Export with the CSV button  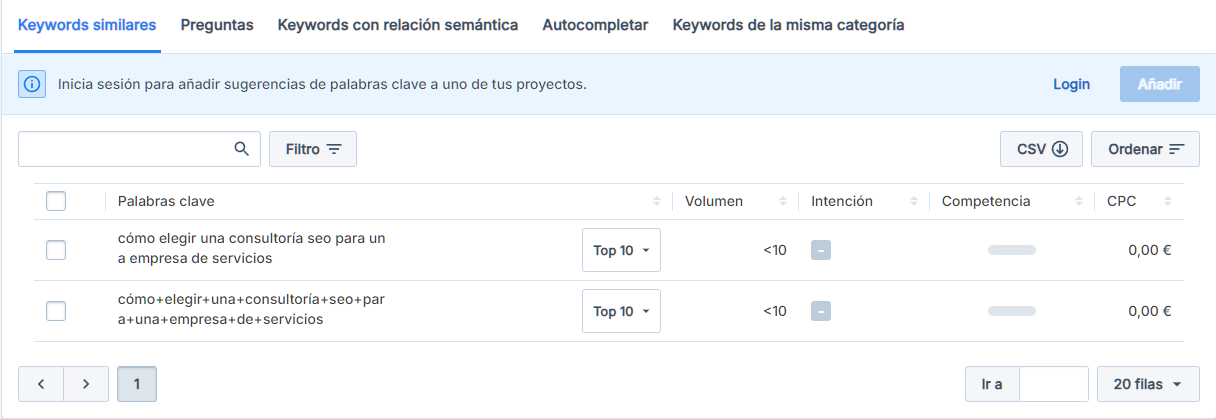[x=1041, y=149]
